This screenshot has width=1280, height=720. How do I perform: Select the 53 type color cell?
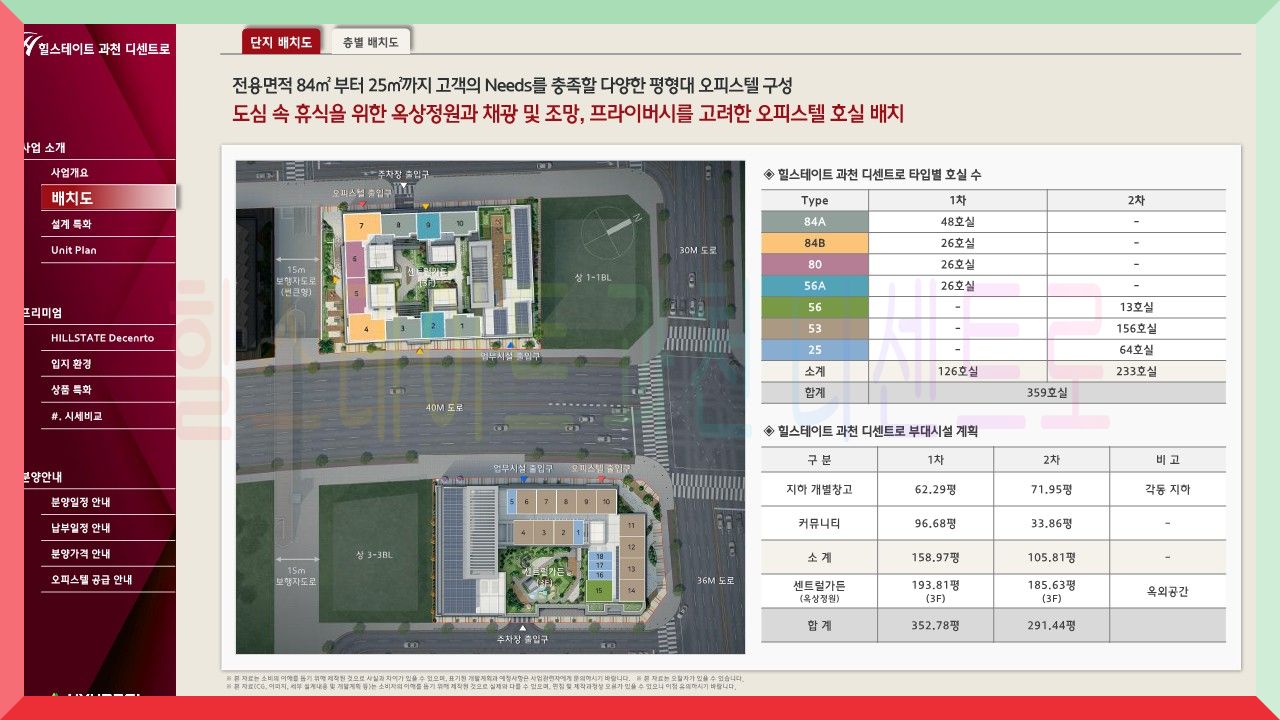pos(814,328)
